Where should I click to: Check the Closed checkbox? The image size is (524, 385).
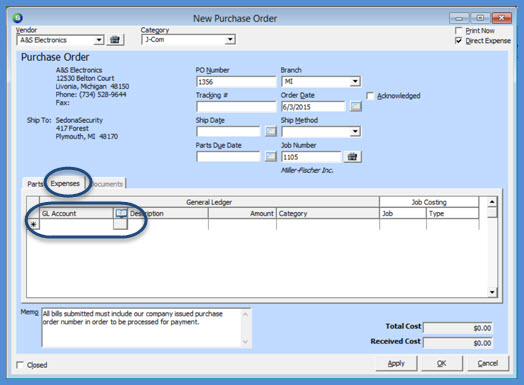20,365
